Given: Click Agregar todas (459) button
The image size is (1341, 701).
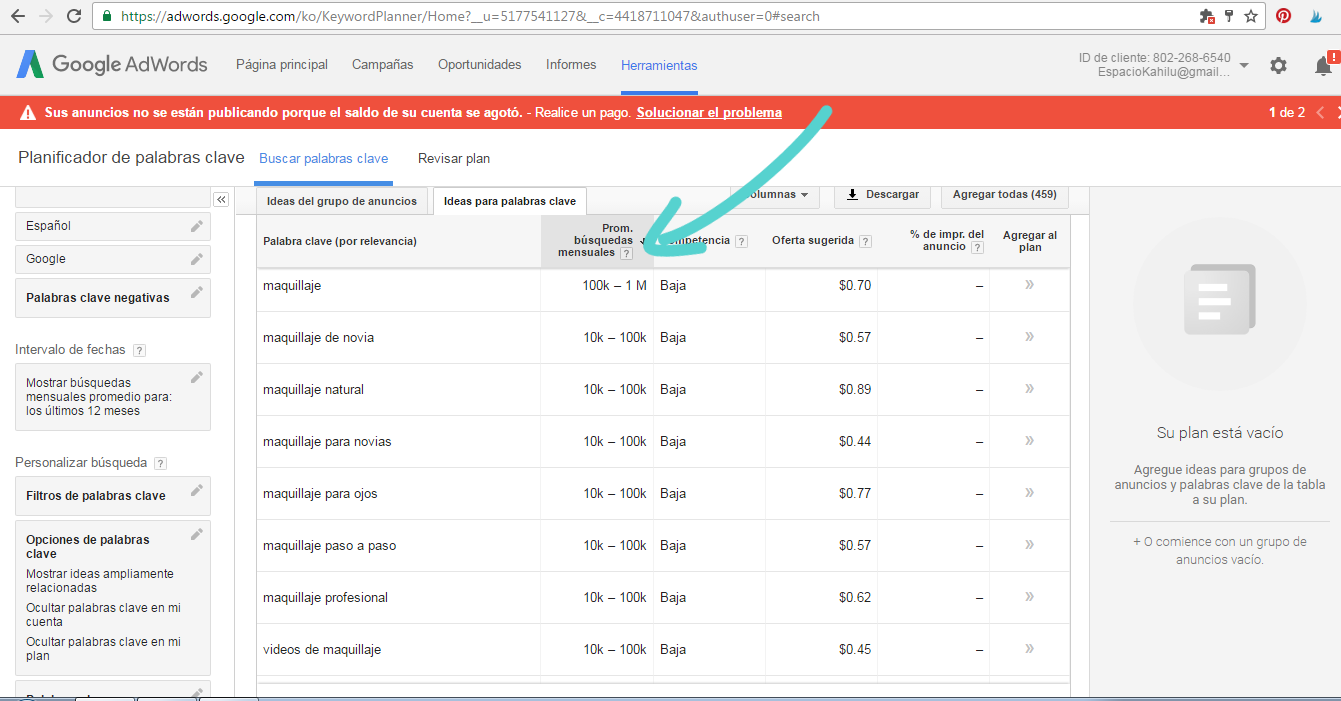Looking at the screenshot, I should click(1005, 194).
